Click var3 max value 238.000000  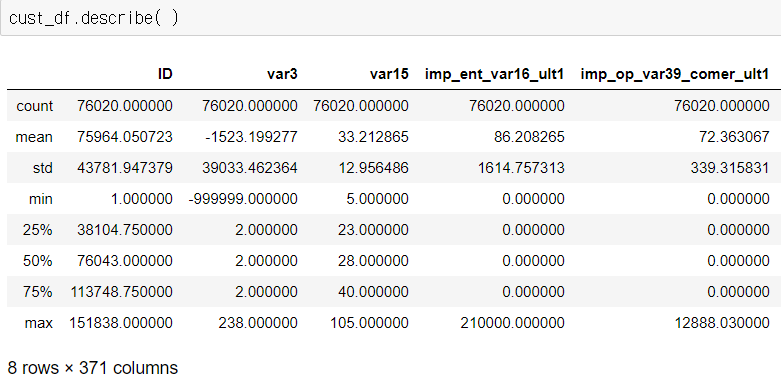[x=258, y=323]
